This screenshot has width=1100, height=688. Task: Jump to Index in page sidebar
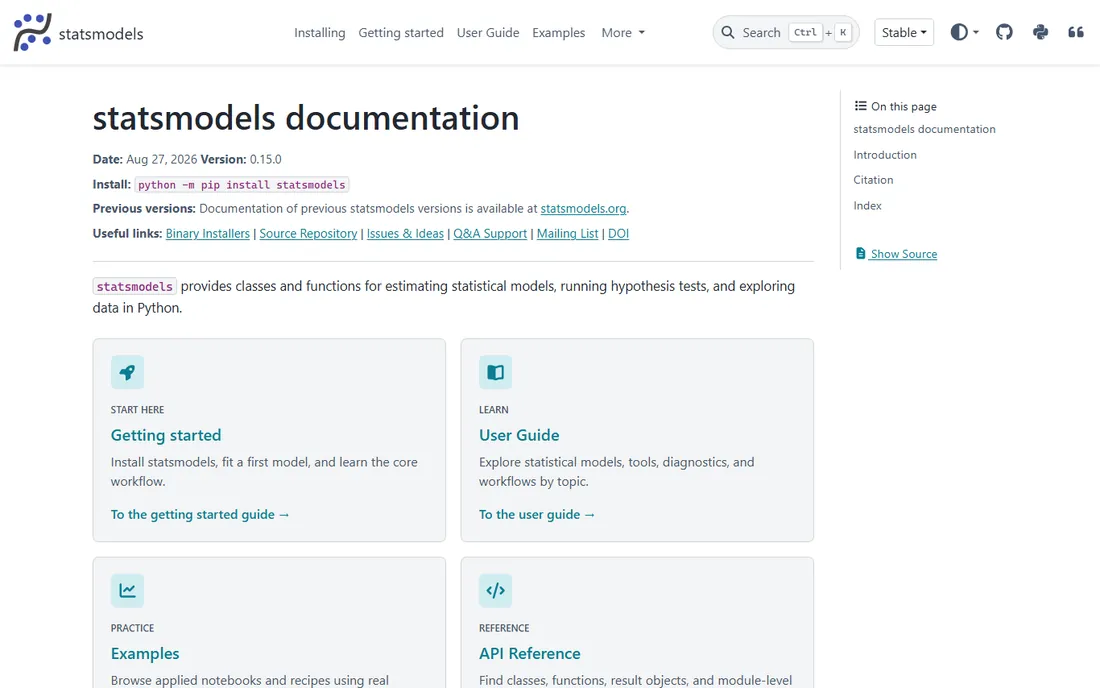[867, 205]
